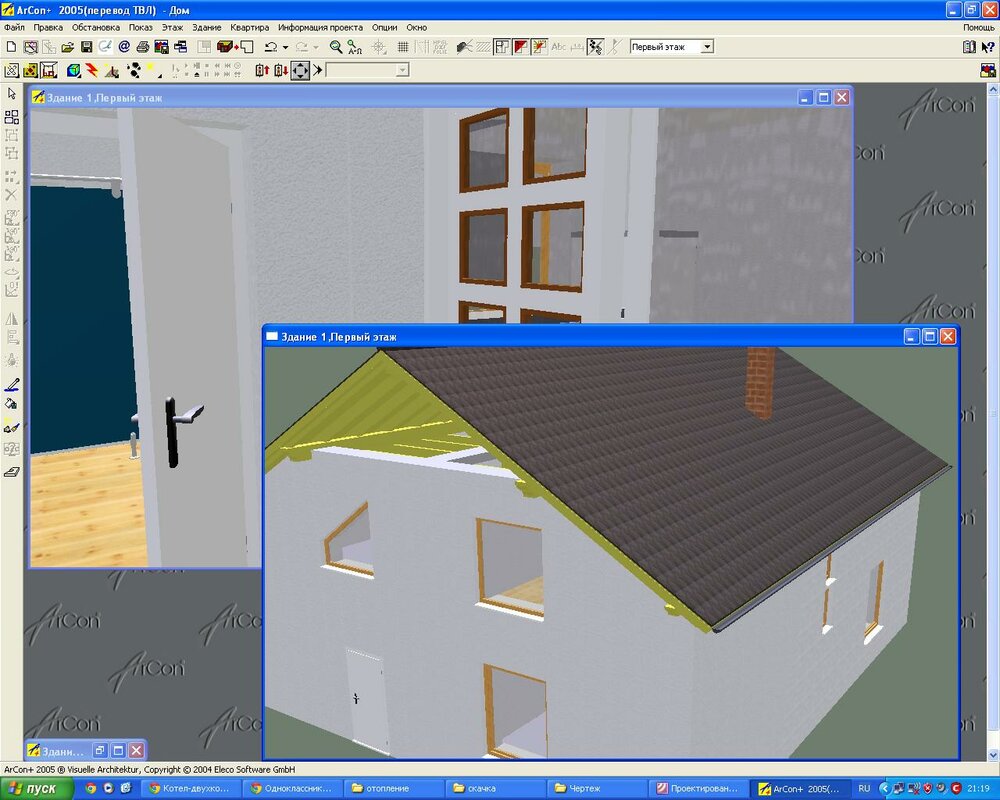Viewport: 1000px width, 800px height.
Task: Toggle the red triangle roof display button
Action: point(520,47)
